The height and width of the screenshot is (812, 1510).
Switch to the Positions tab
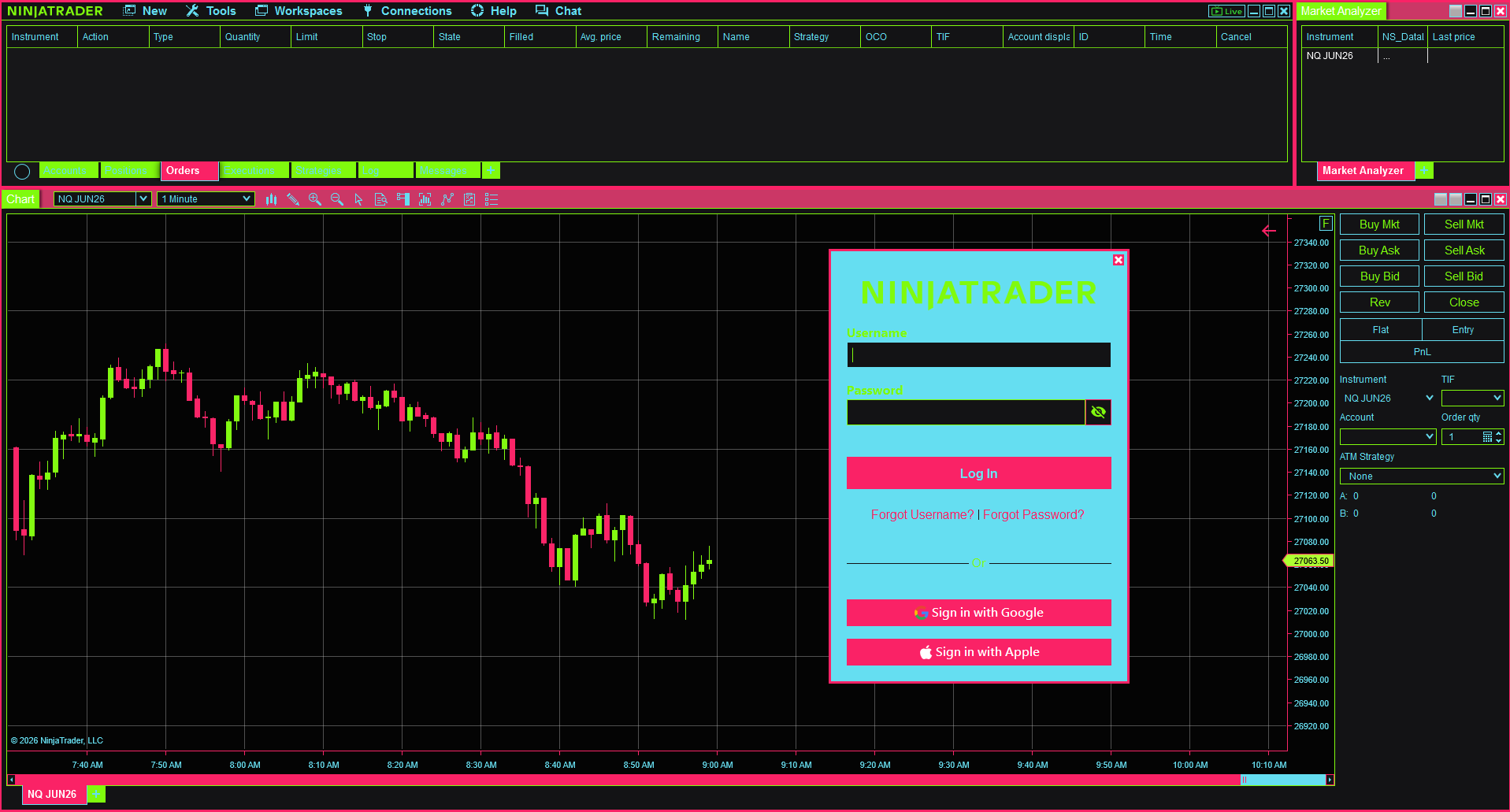coord(128,170)
